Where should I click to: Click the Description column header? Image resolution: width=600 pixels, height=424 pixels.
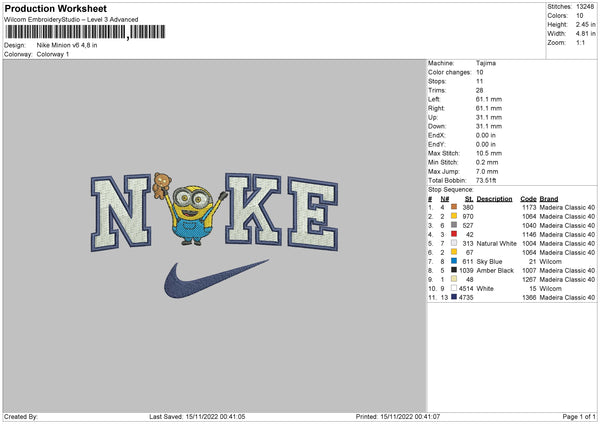pyautogui.click(x=494, y=199)
